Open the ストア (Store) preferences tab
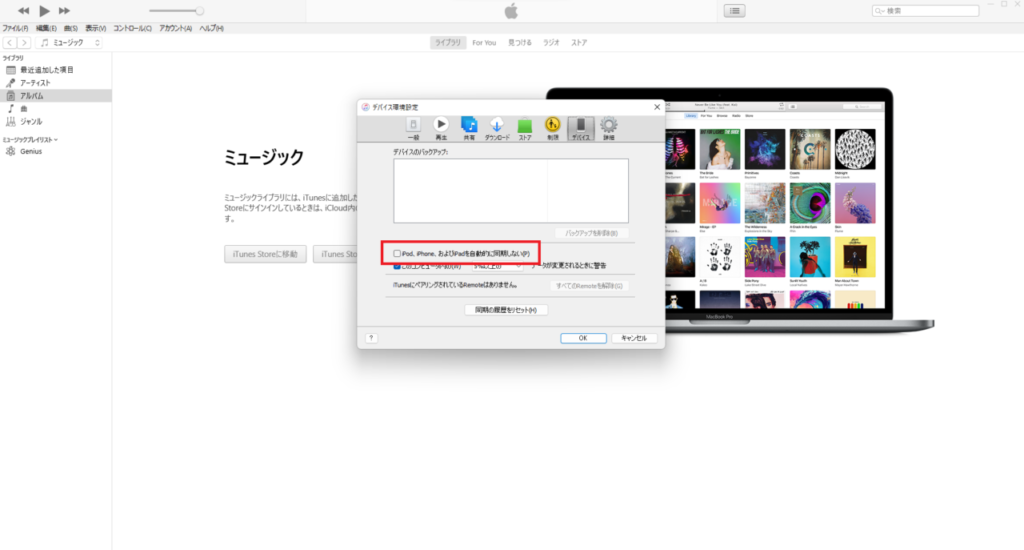 click(x=525, y=129)
